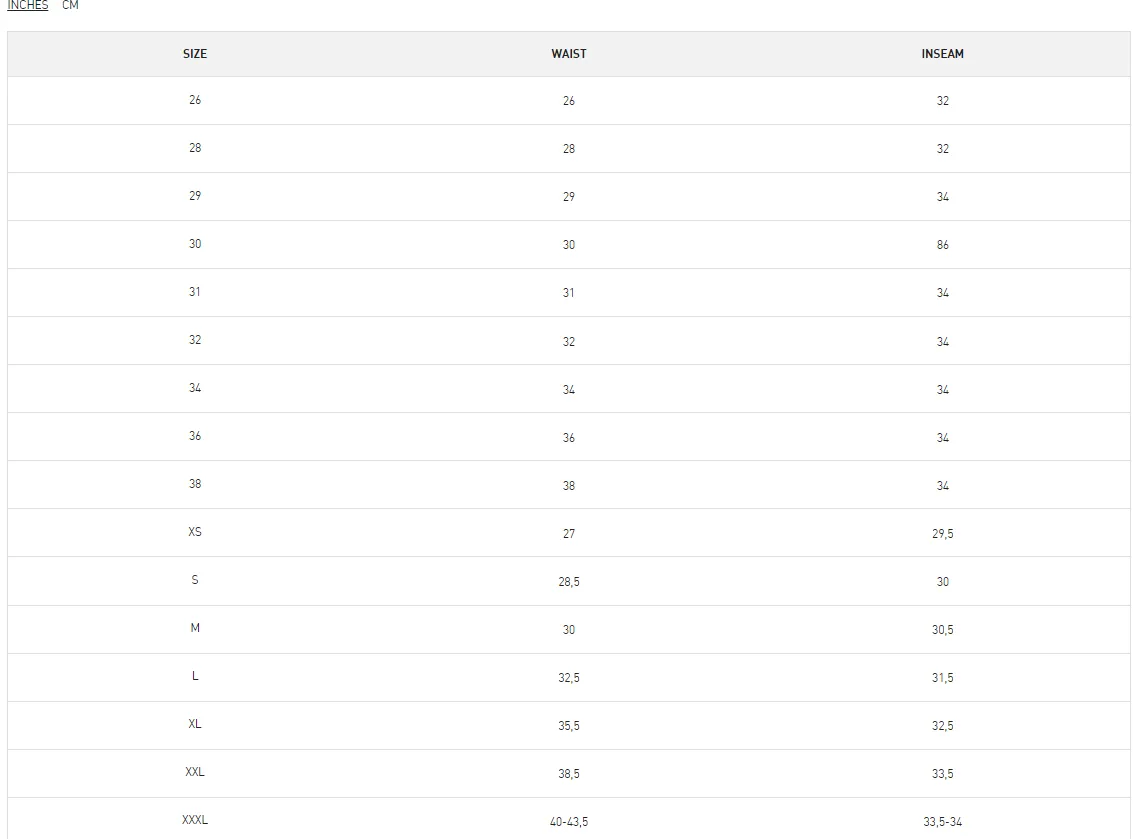Viewport: 1139px width, 839px height.
Task: Click the INSEAM column header
Action: (x=942, y=54)
